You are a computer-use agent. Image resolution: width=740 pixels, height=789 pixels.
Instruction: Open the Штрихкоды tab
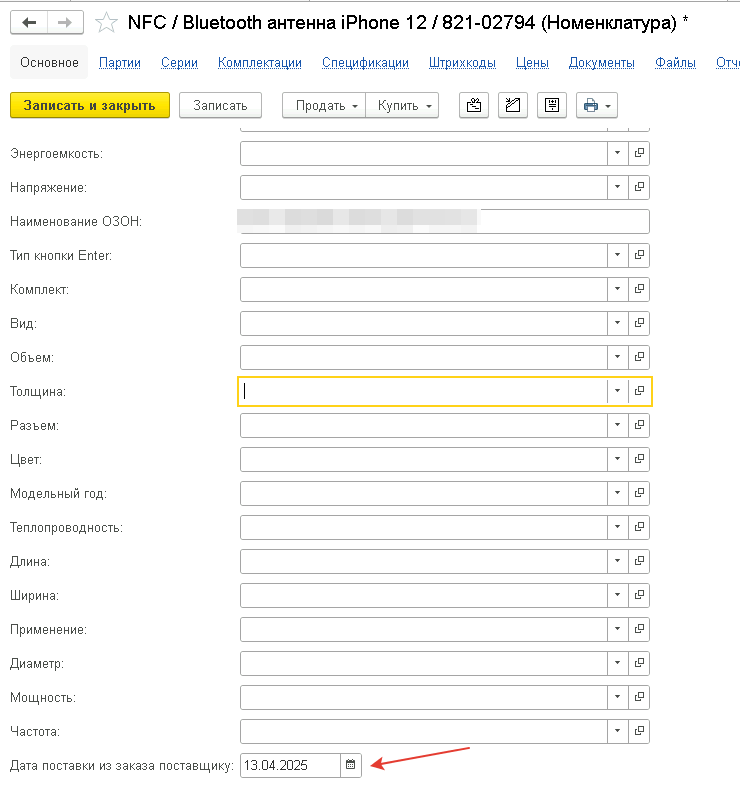pos(462,63)
